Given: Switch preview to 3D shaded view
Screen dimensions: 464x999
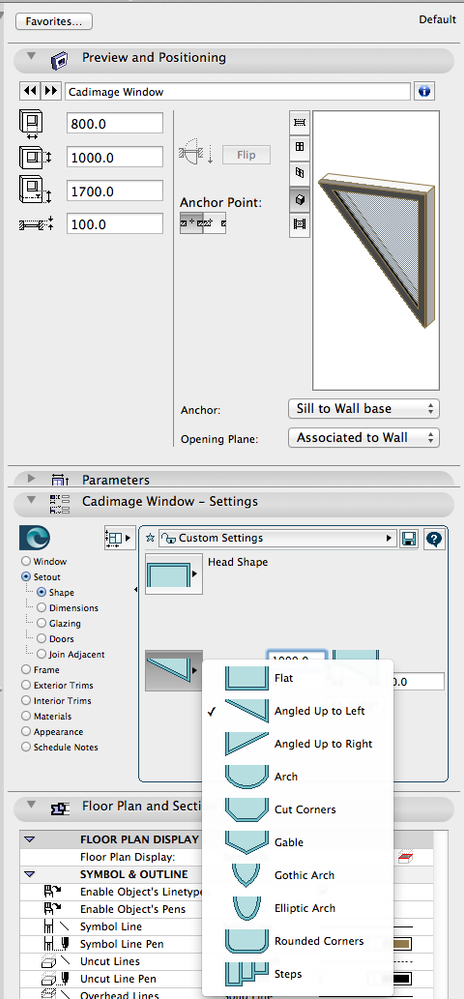Looking at the screenshot, I should [300, 199].
